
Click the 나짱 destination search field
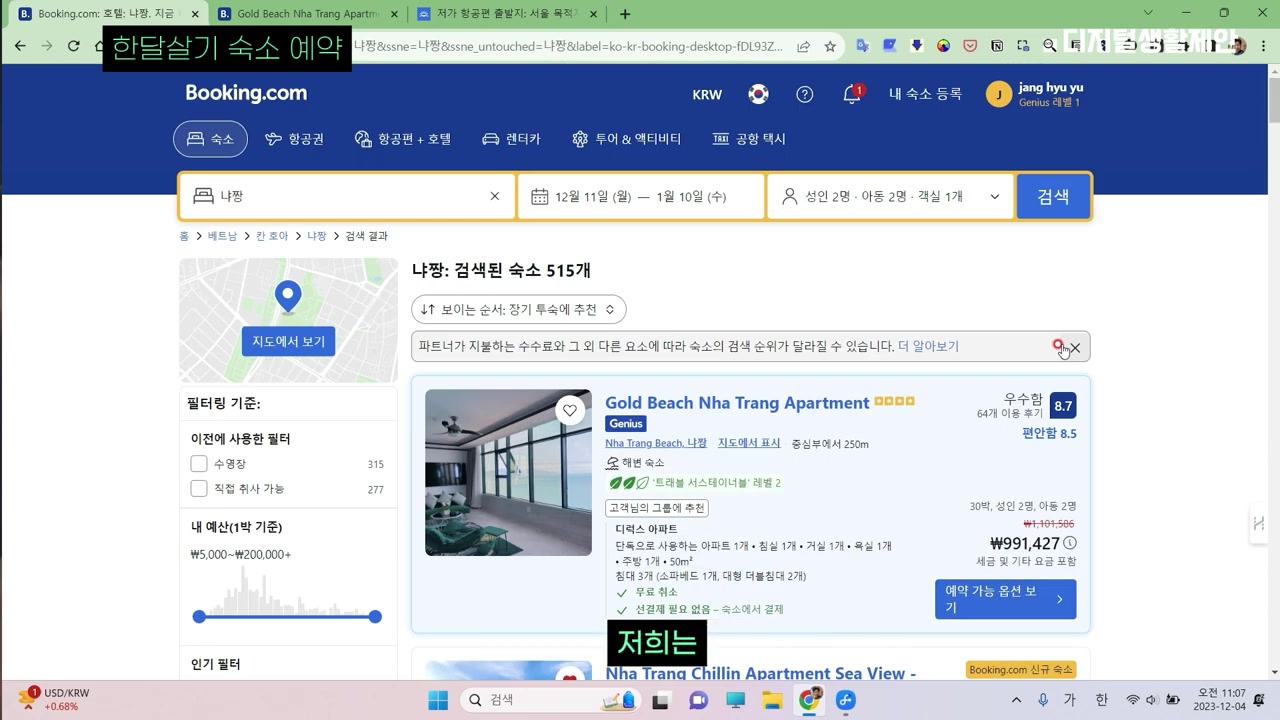(347, 196)
